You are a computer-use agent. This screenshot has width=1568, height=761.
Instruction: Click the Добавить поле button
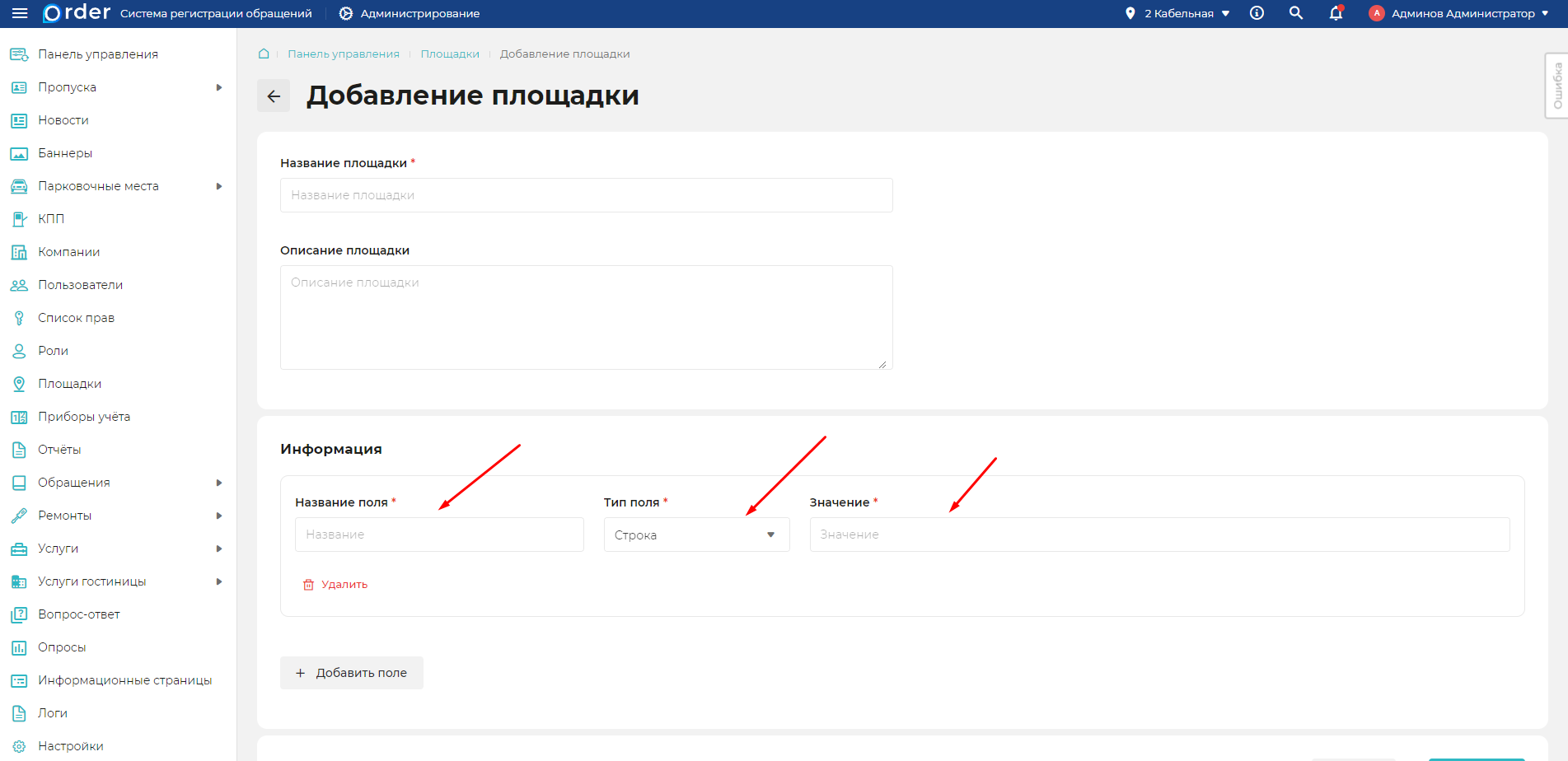click(x=351, y=672)
